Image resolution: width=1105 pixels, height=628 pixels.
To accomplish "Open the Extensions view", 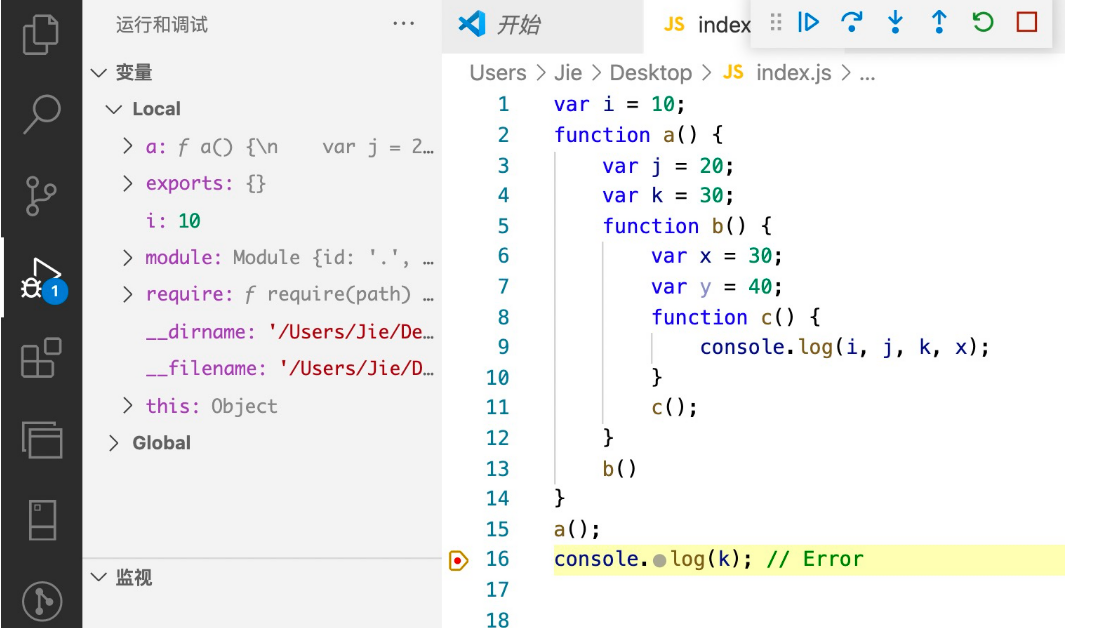I will coord(41,358).
